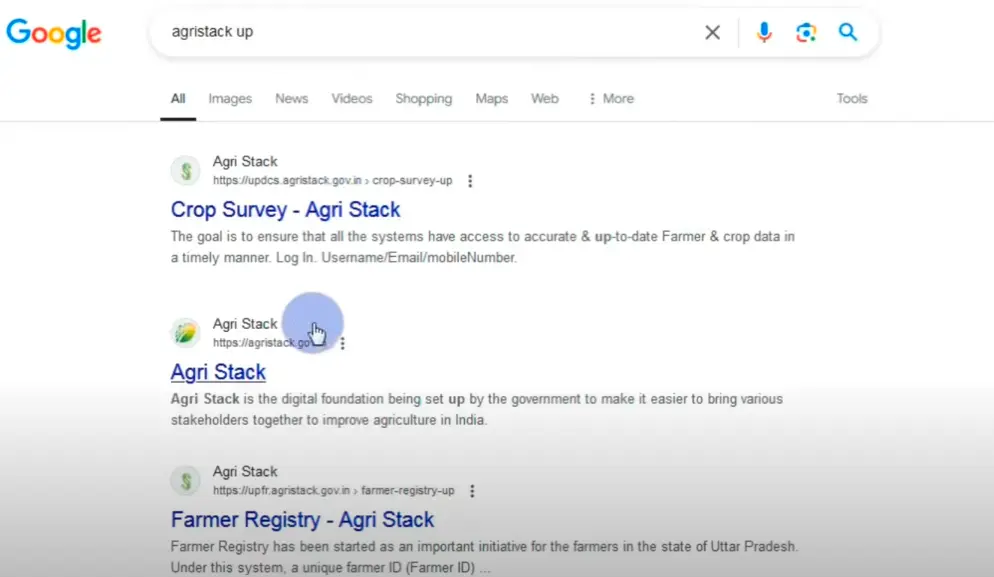Click the Agri Stack leaf favicon
The image size is (994, 577).
click(x=185, y=331)
